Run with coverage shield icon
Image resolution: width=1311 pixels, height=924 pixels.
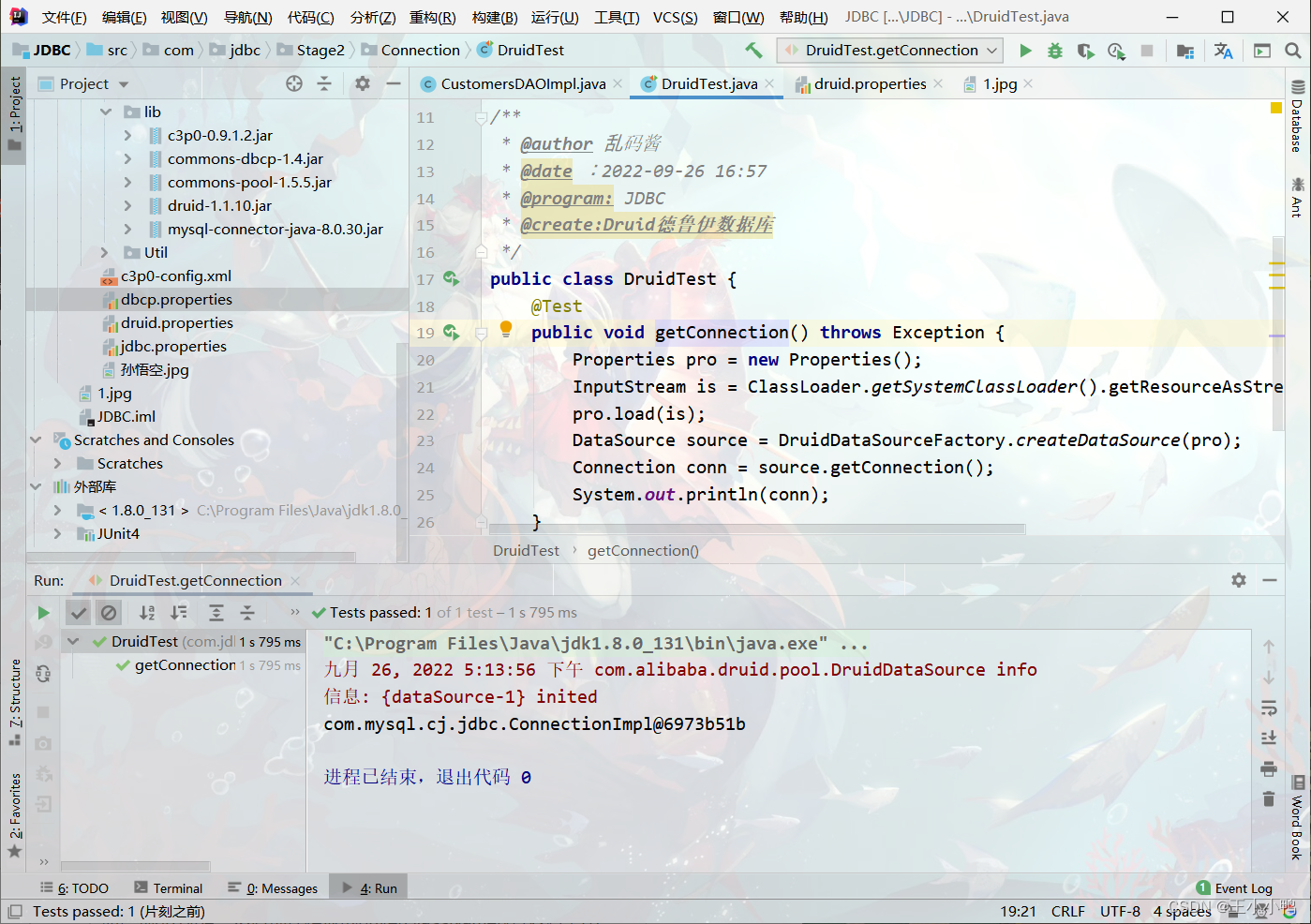1085,51
